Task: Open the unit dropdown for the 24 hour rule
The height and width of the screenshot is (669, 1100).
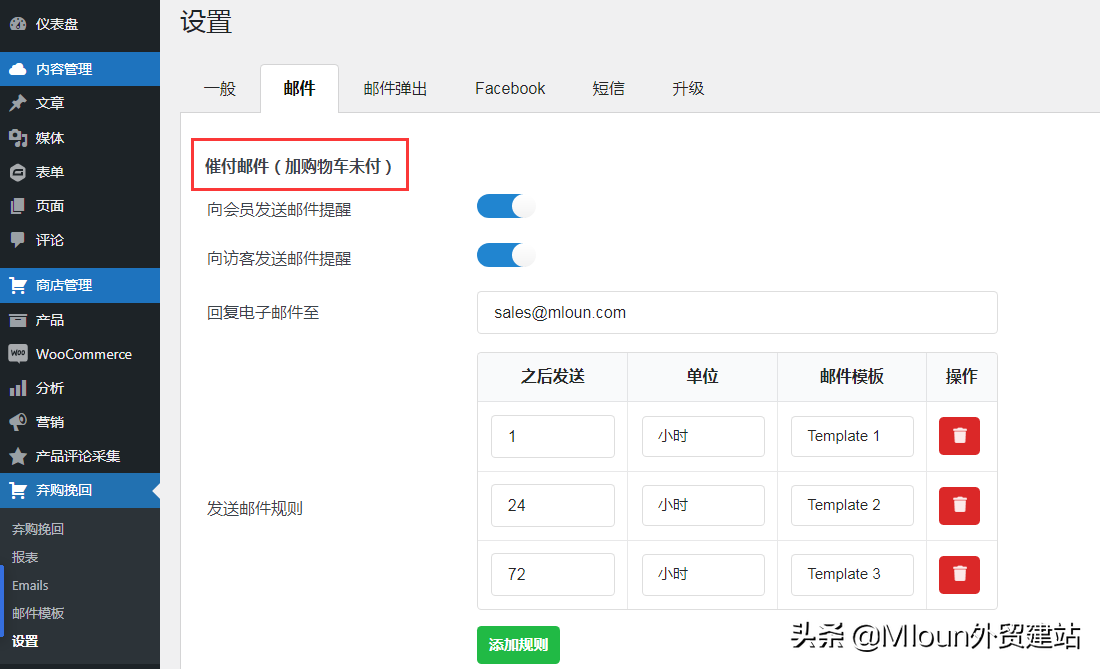Action: (703, 505)
